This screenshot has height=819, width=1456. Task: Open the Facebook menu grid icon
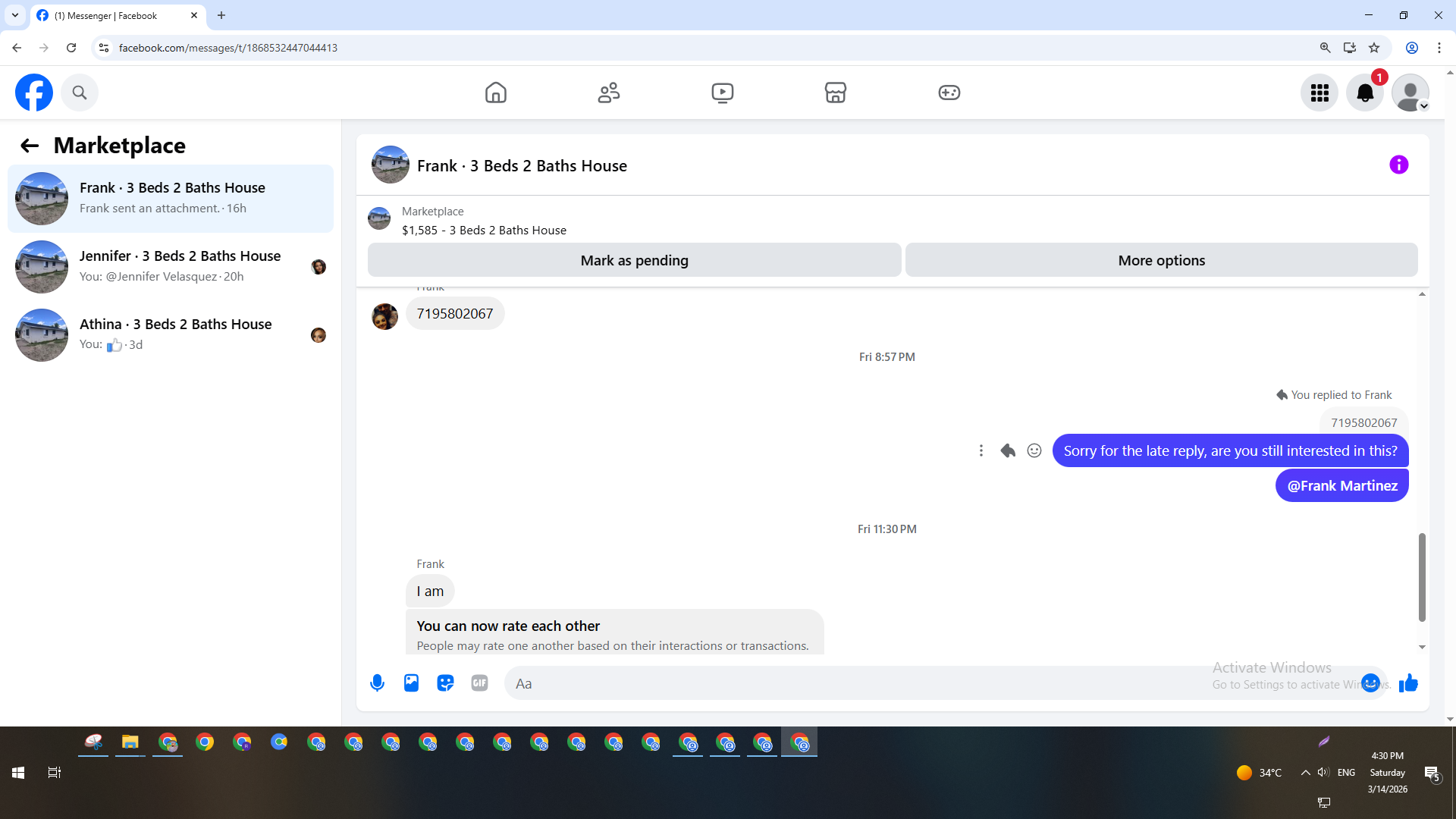(x=1319, y=93)
